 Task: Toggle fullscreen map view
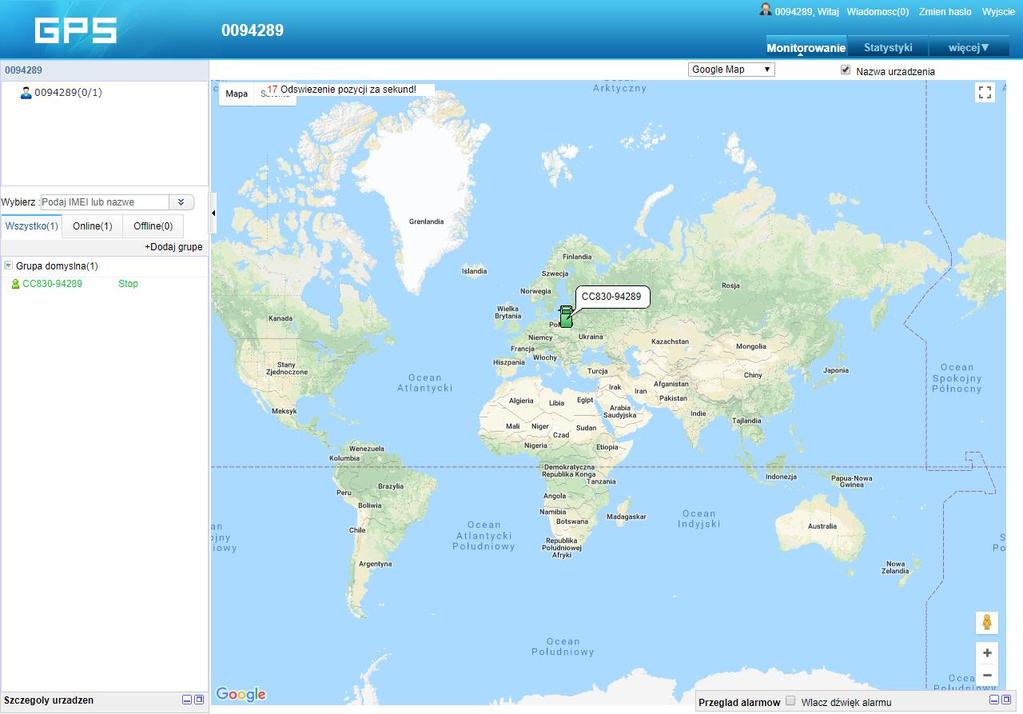(x=985, y=93)
